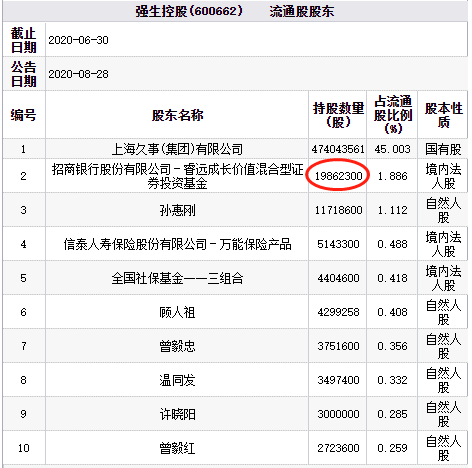Click 自然人股 in row 9
Image resolution: width=472 pixels, height=468 pixels.
[443, 414]
